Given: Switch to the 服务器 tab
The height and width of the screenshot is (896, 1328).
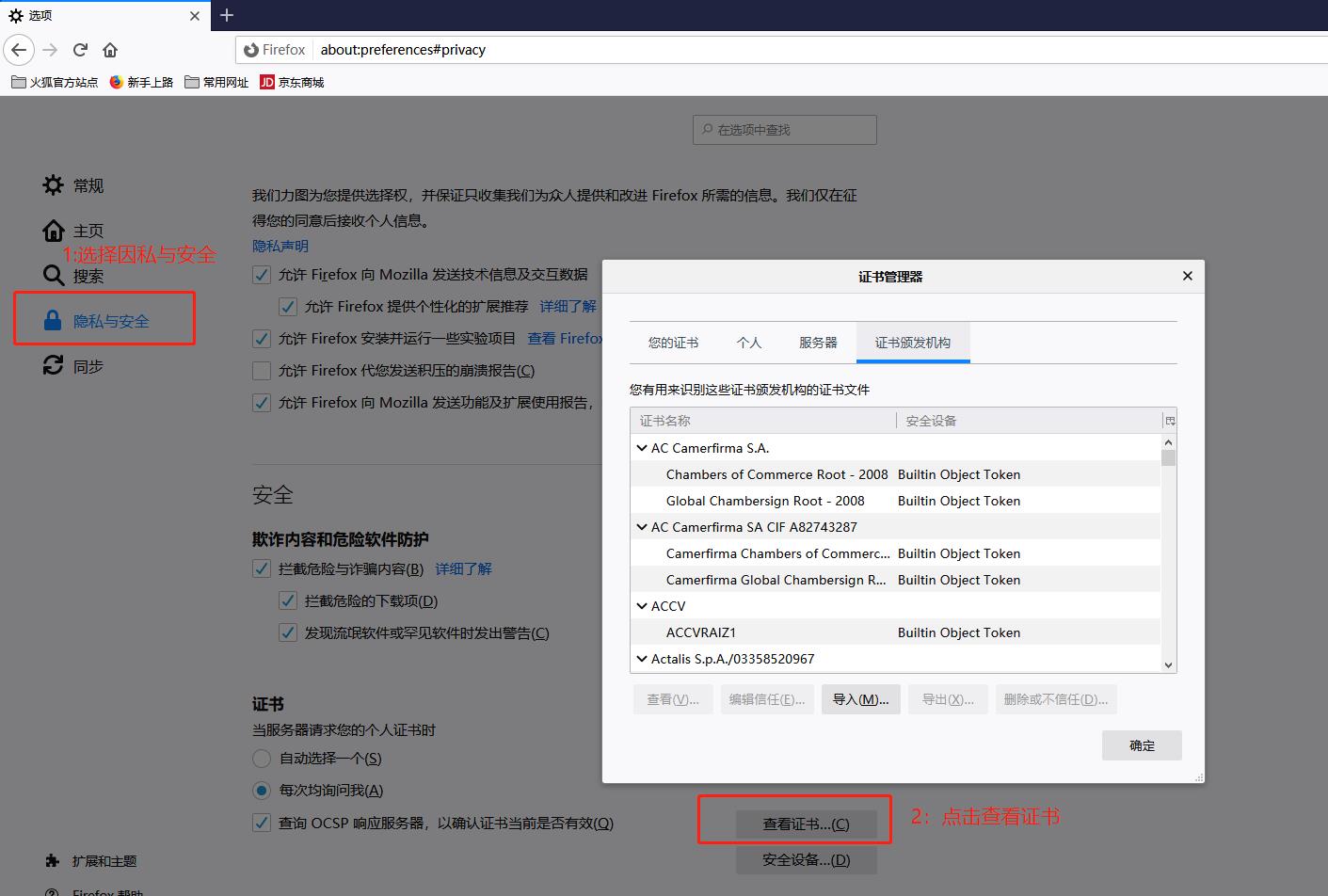Looking at the screenshot, I should [x=817, y=343].
